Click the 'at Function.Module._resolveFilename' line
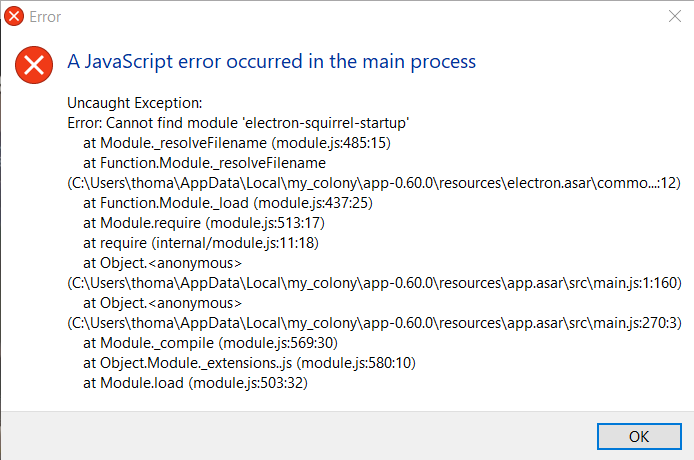 tap(204, 163)
